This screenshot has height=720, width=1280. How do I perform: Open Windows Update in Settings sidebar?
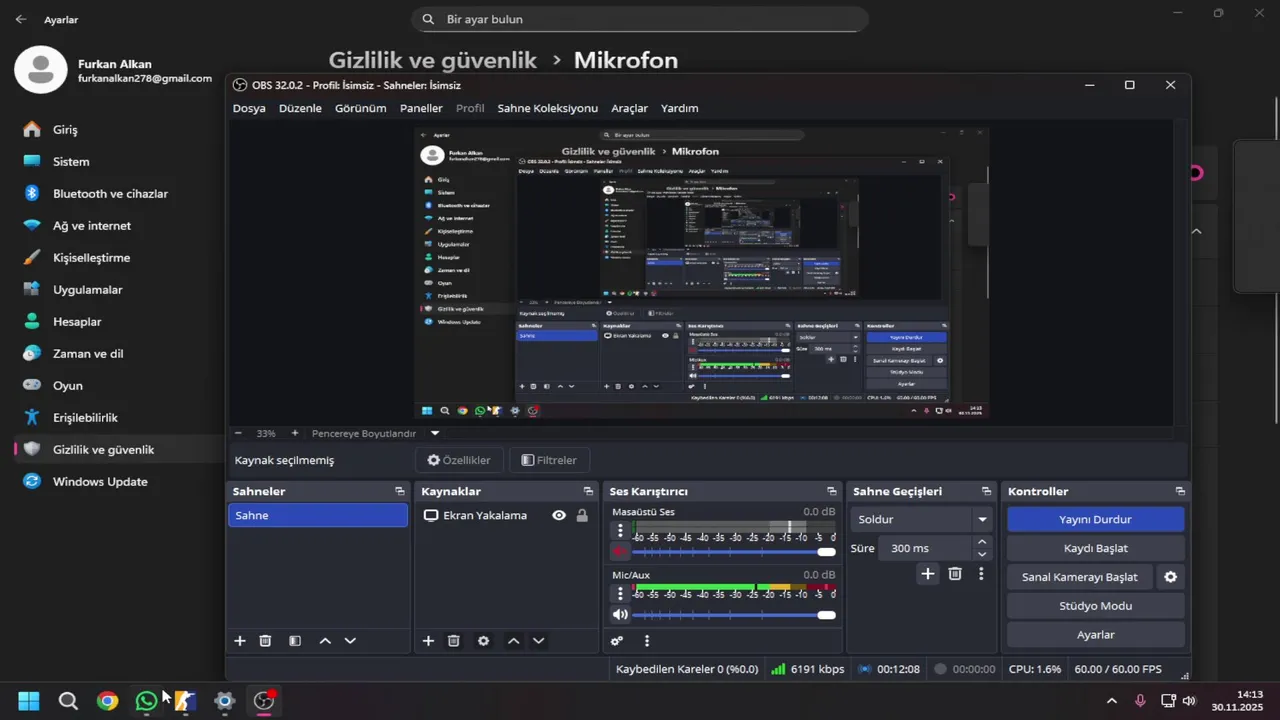pos(100,482)
